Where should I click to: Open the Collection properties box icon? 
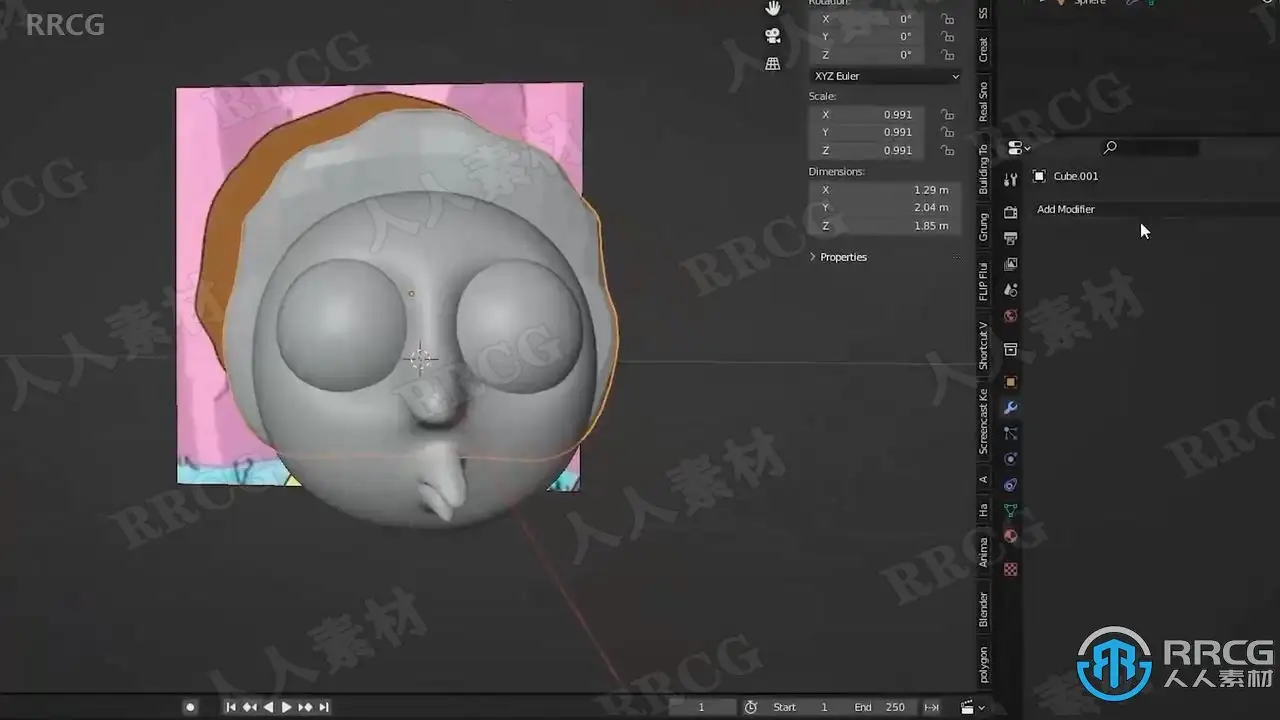point(1010,350)
